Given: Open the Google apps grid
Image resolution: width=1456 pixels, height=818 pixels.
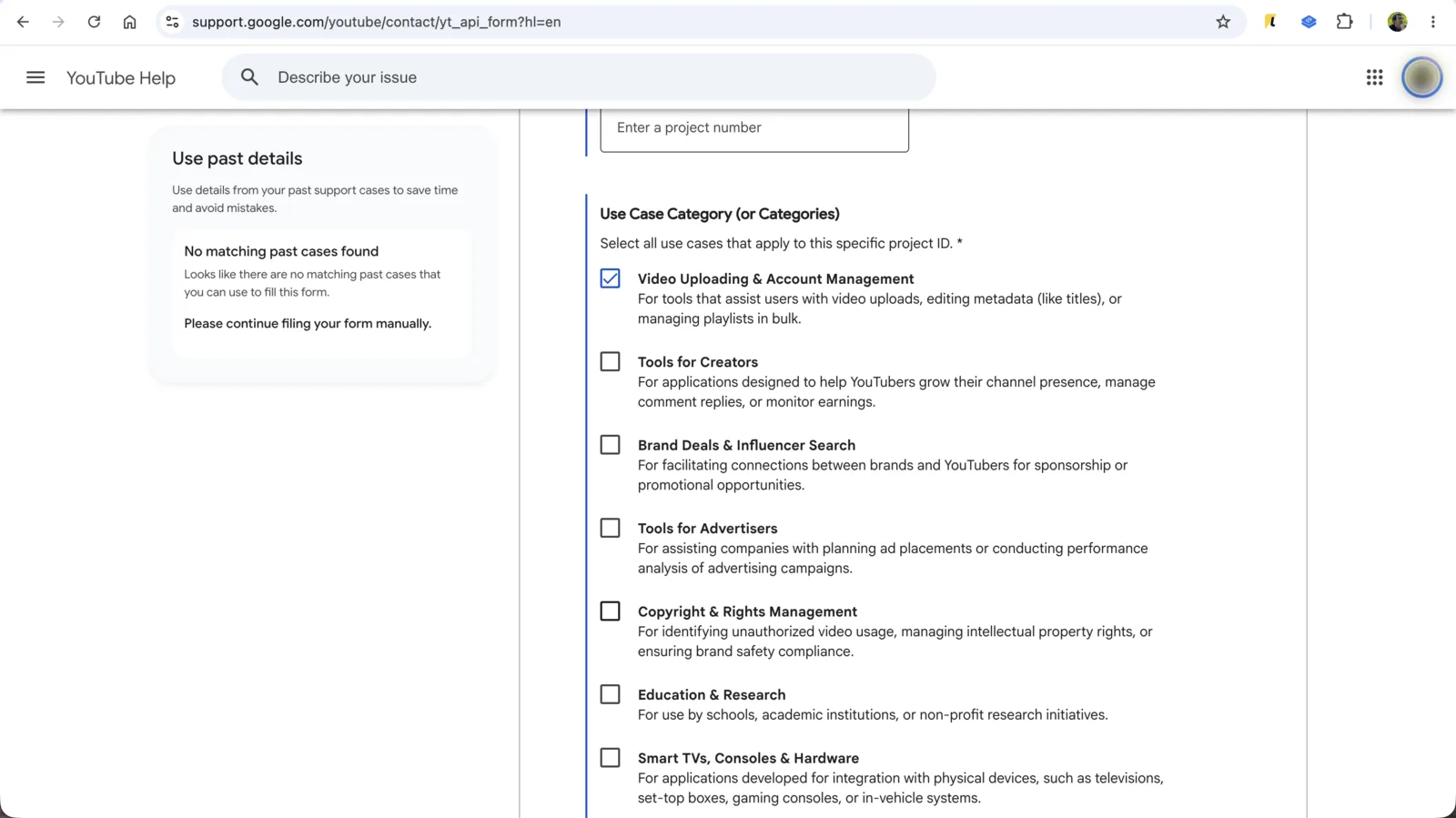Looking at the screenshot, I should [1374, 77].
